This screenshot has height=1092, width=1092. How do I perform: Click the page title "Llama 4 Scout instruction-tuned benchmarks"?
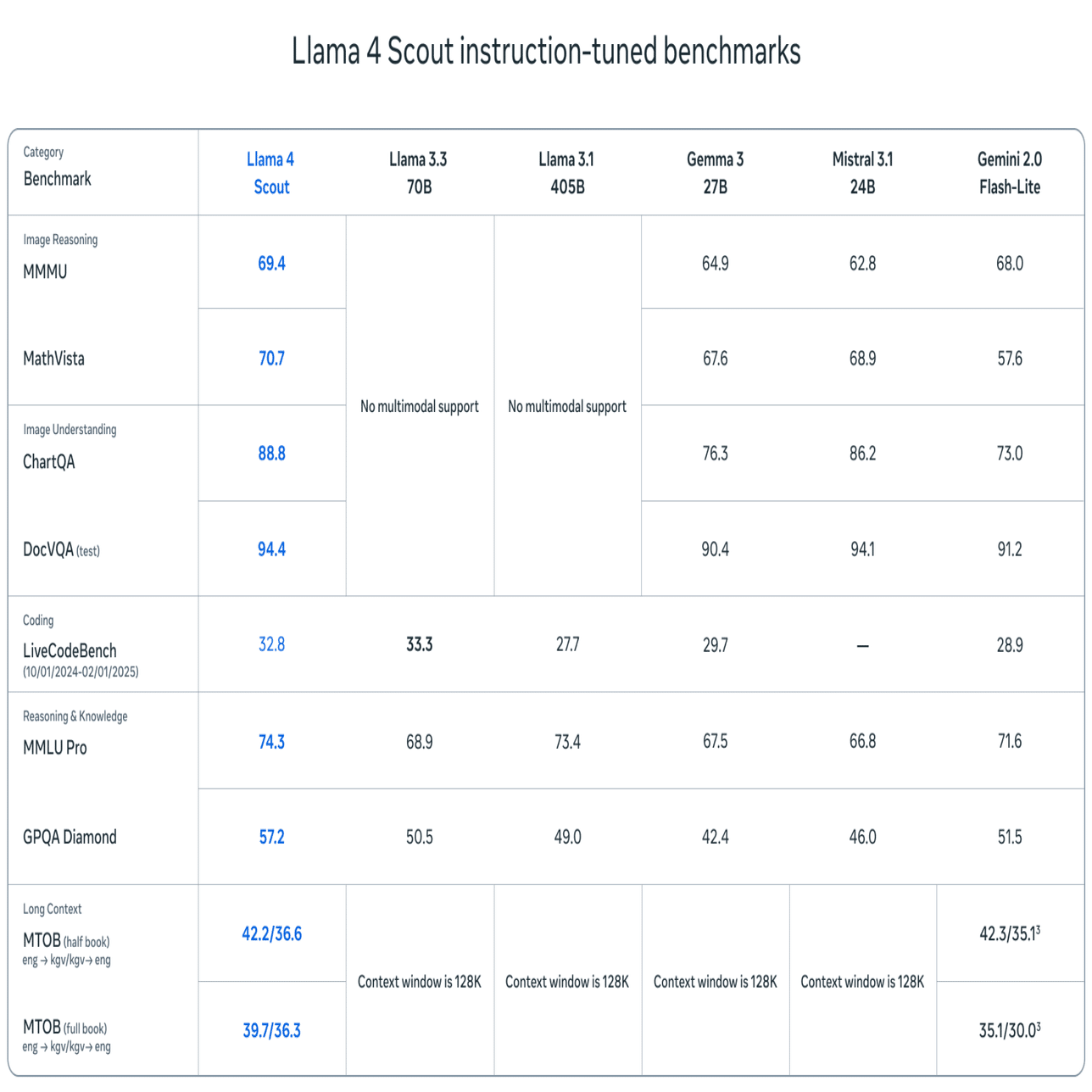pyautogui.click(x=546, y=52)
